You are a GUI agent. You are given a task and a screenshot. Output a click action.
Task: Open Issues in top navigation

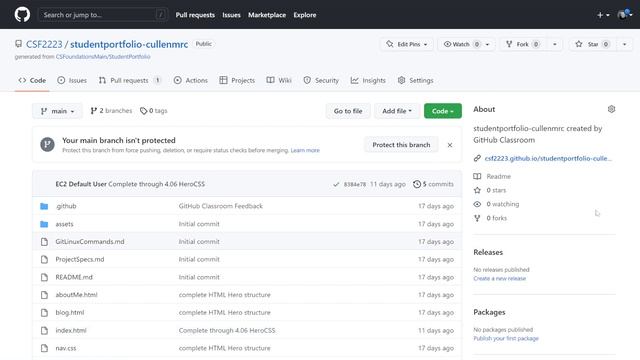pyautogui.click(x=231, y=15)
